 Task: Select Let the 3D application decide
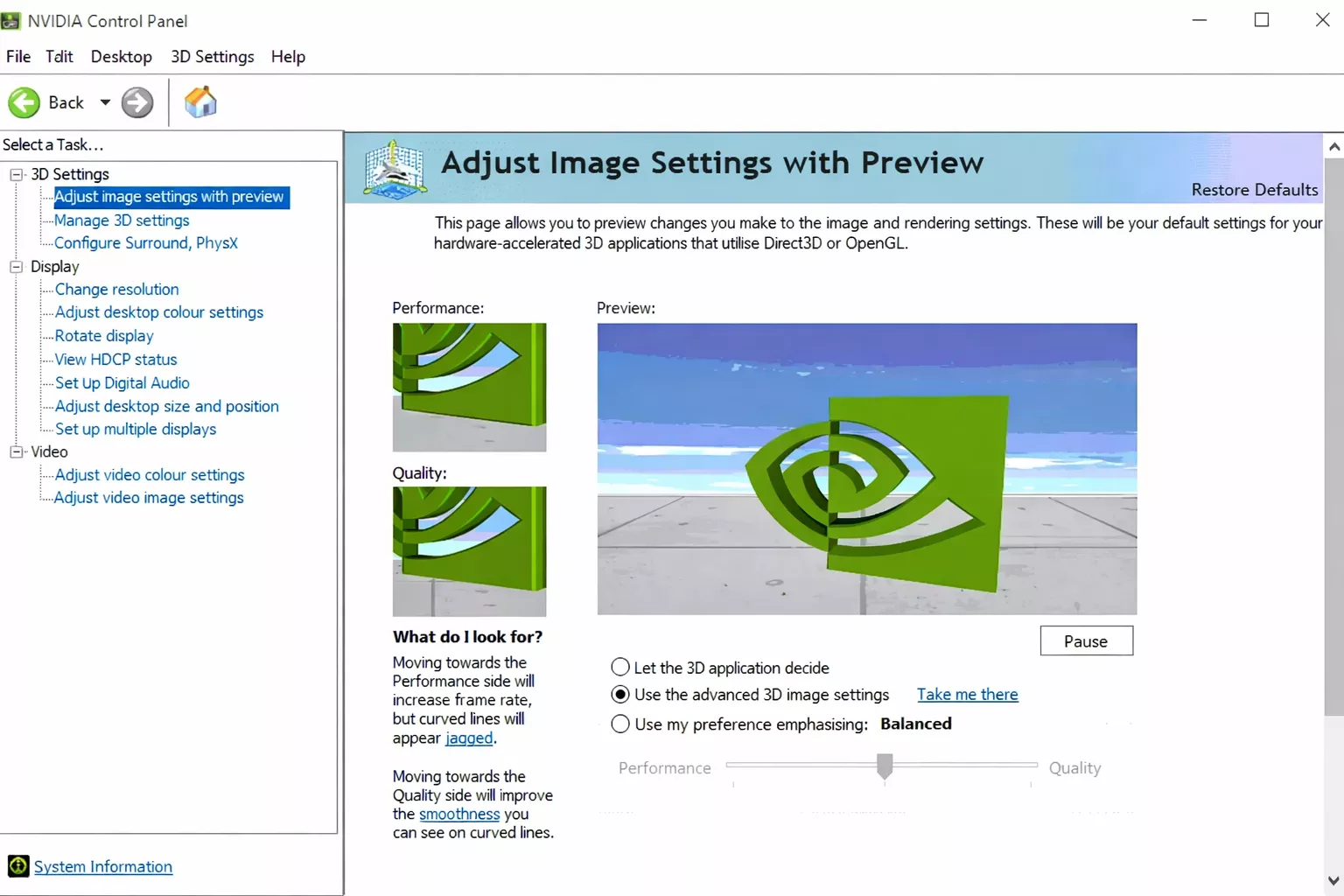(x=620, y=668)
